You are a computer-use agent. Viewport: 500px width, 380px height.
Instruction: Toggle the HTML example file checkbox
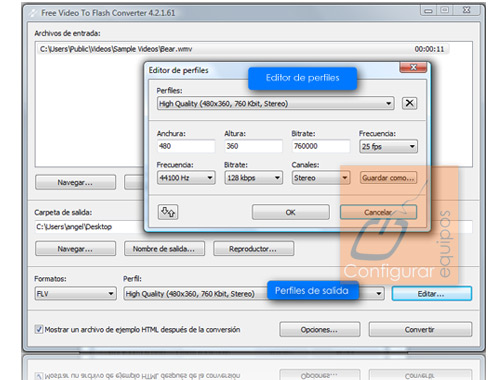click(x=39, y=329)
